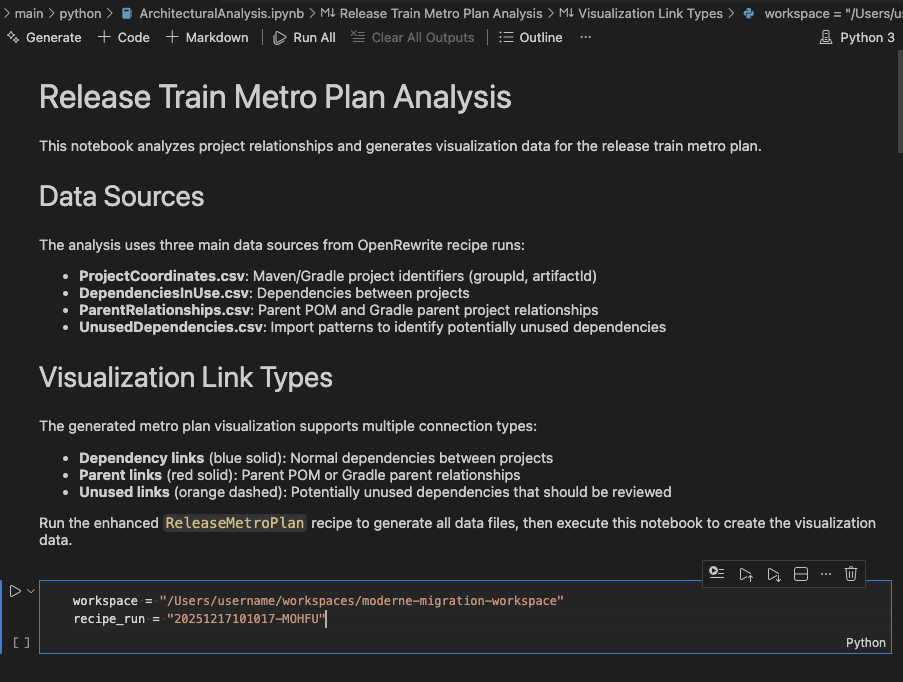Add a new Markdown cell
The width and height of the screenshot is (903, 682).
[207, 37]
